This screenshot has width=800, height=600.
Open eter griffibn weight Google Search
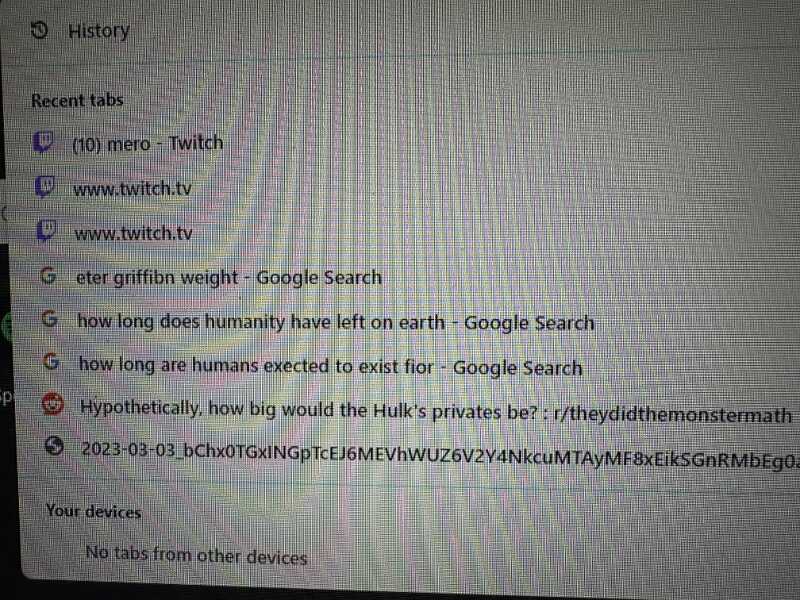(229, 278)
